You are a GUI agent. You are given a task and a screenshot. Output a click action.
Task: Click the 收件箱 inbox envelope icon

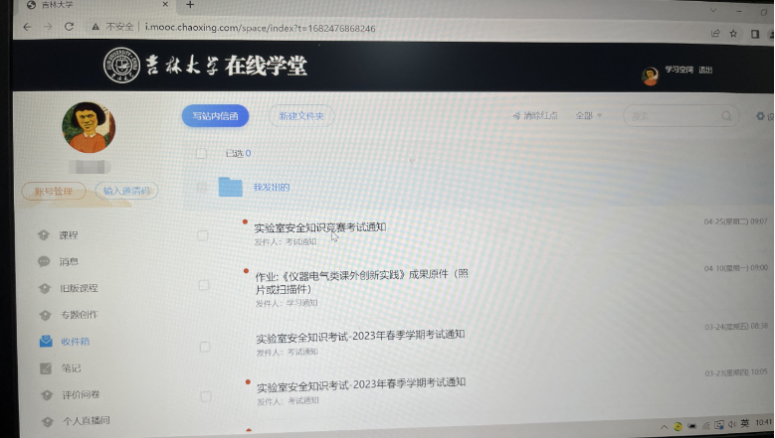click(46, 341)
